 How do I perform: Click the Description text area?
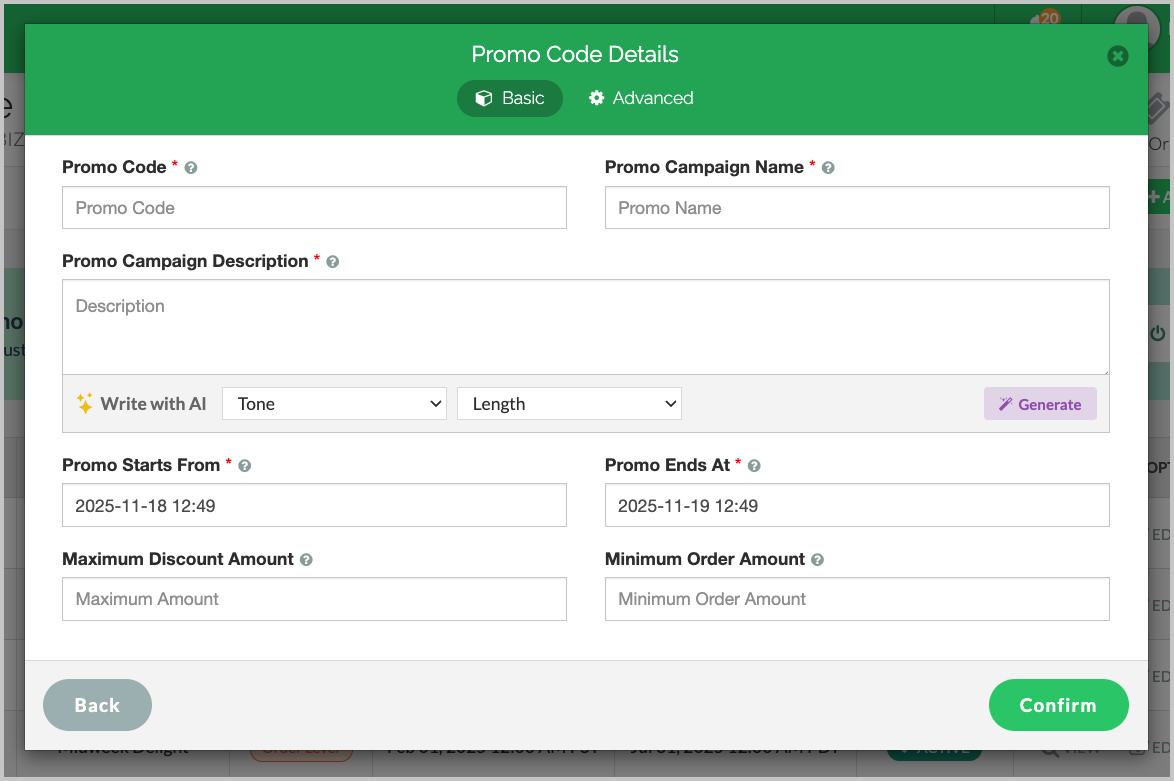585,326
